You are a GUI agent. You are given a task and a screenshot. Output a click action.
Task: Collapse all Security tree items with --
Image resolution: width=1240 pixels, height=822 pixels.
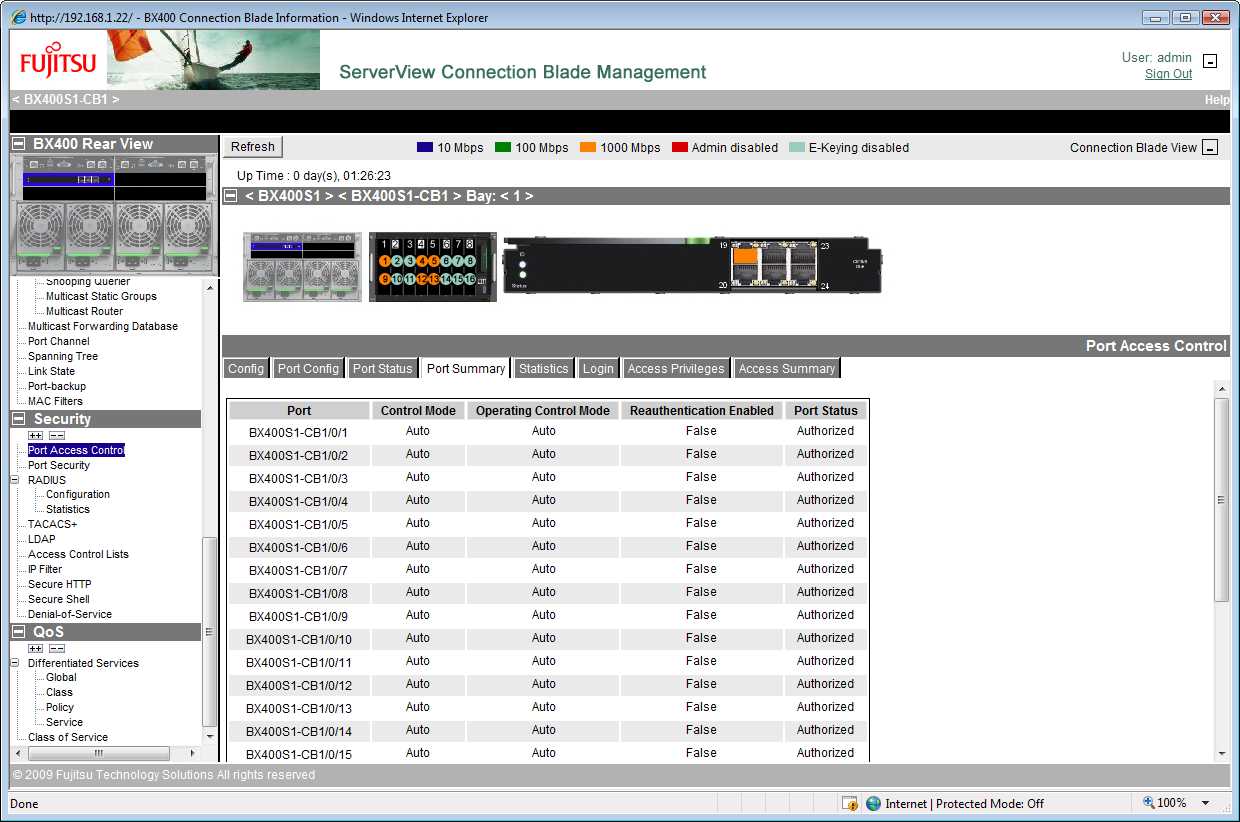[57, 435]
